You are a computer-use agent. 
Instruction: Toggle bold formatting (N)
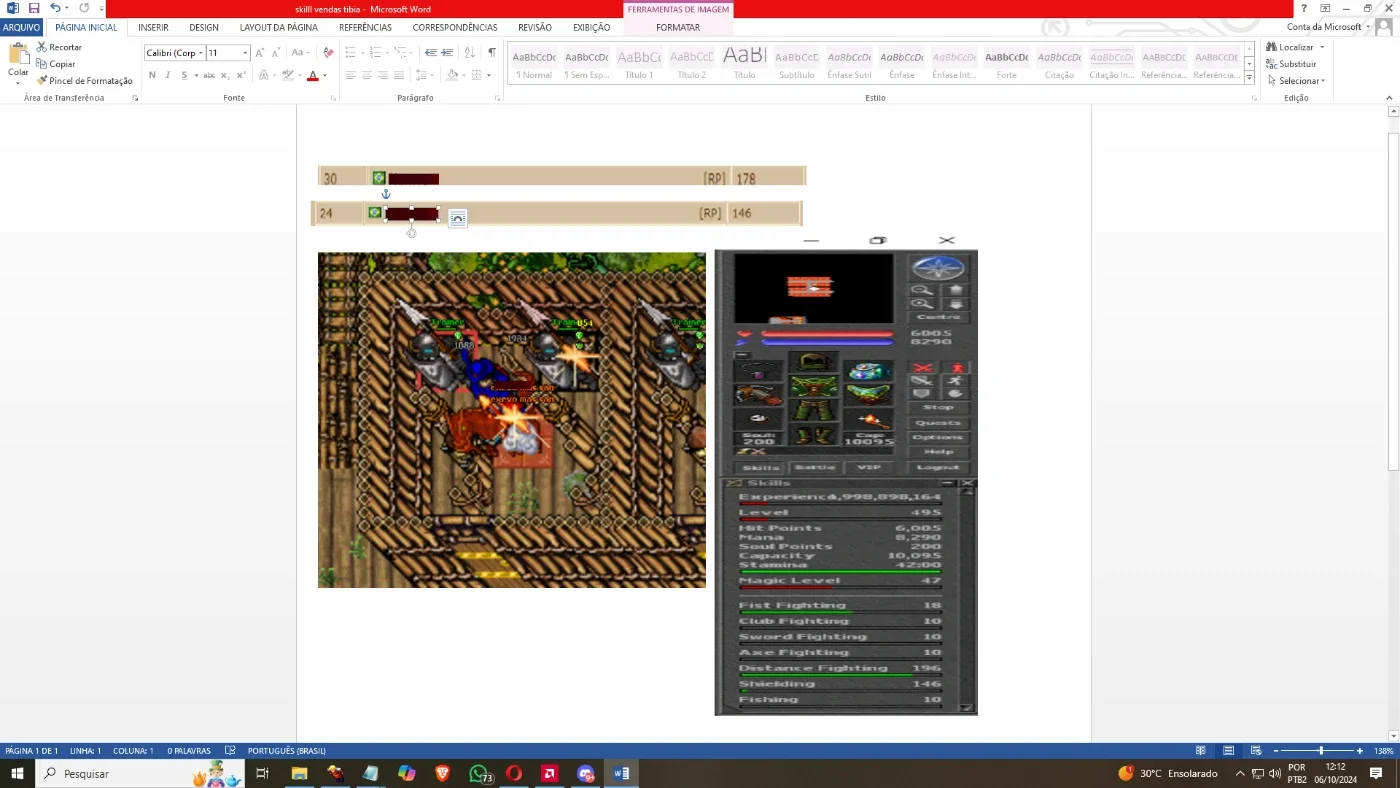point(152,75)
